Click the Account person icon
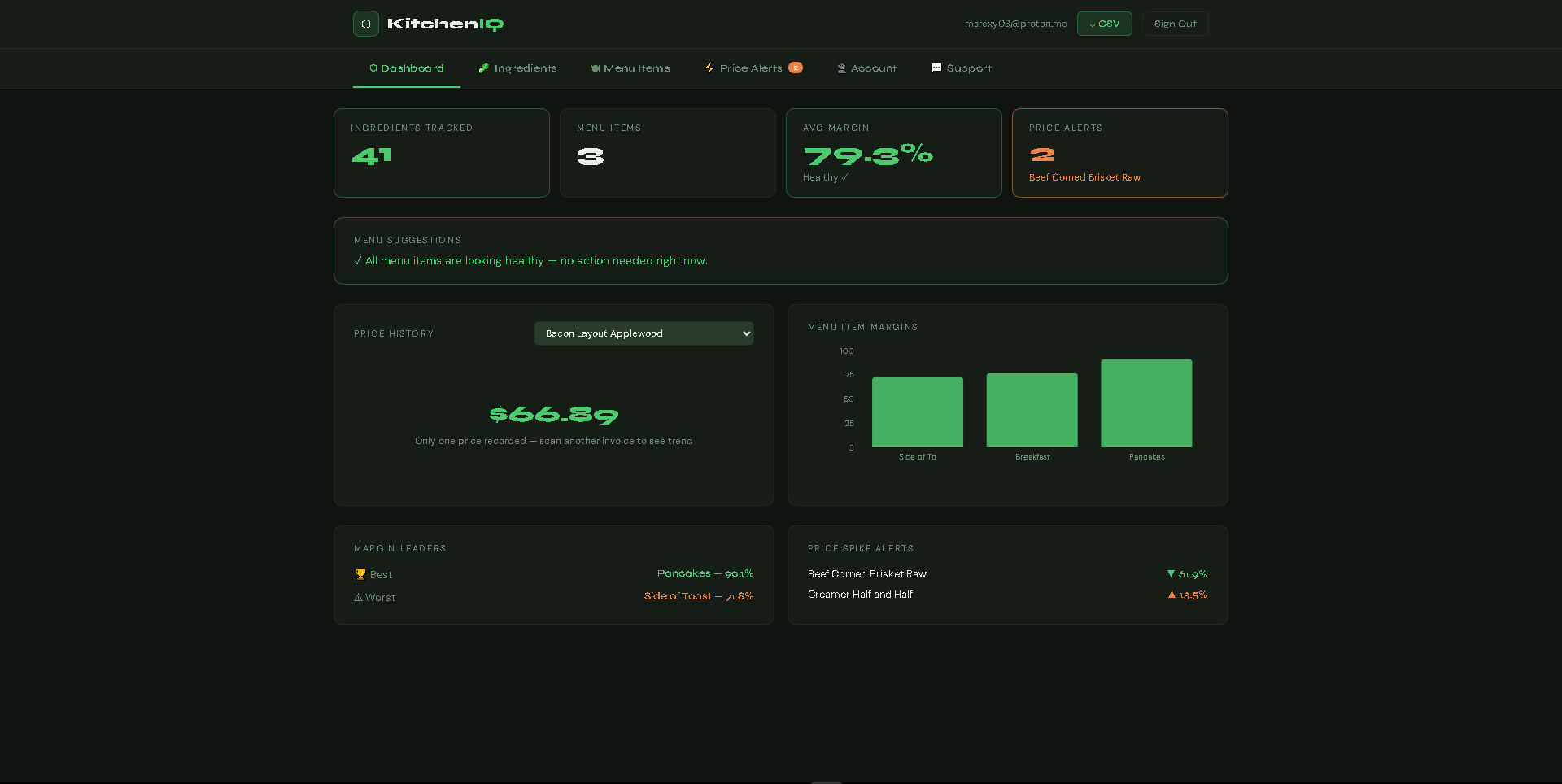Image resolution: width=1562 pixels, height=784 pixels. (842, 68)
